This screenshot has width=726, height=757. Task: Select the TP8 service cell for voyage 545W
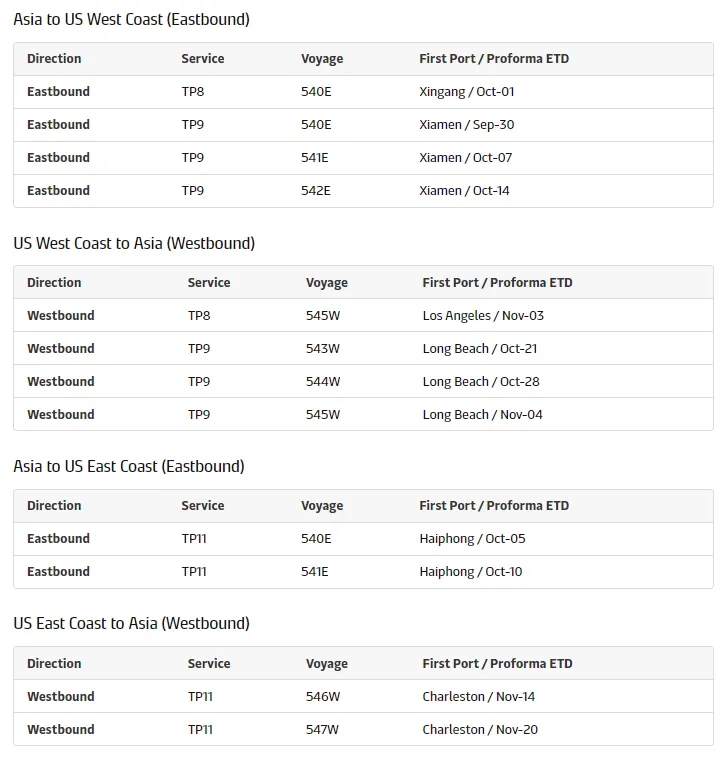(199, 316)
